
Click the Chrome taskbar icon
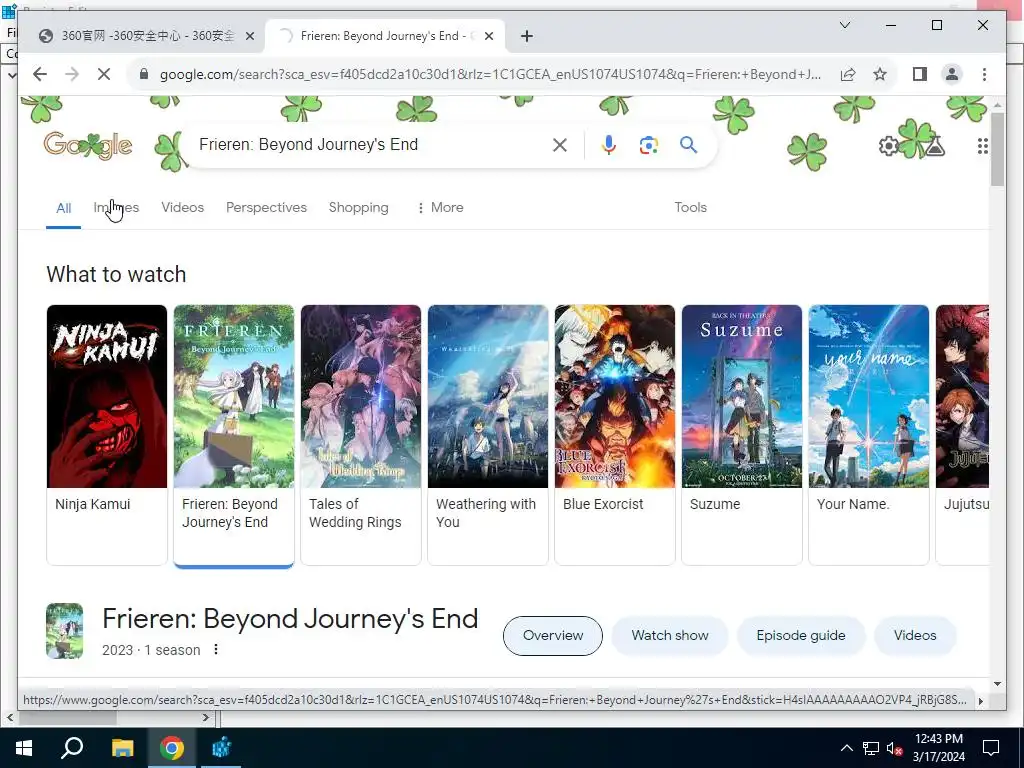point(172,748)
